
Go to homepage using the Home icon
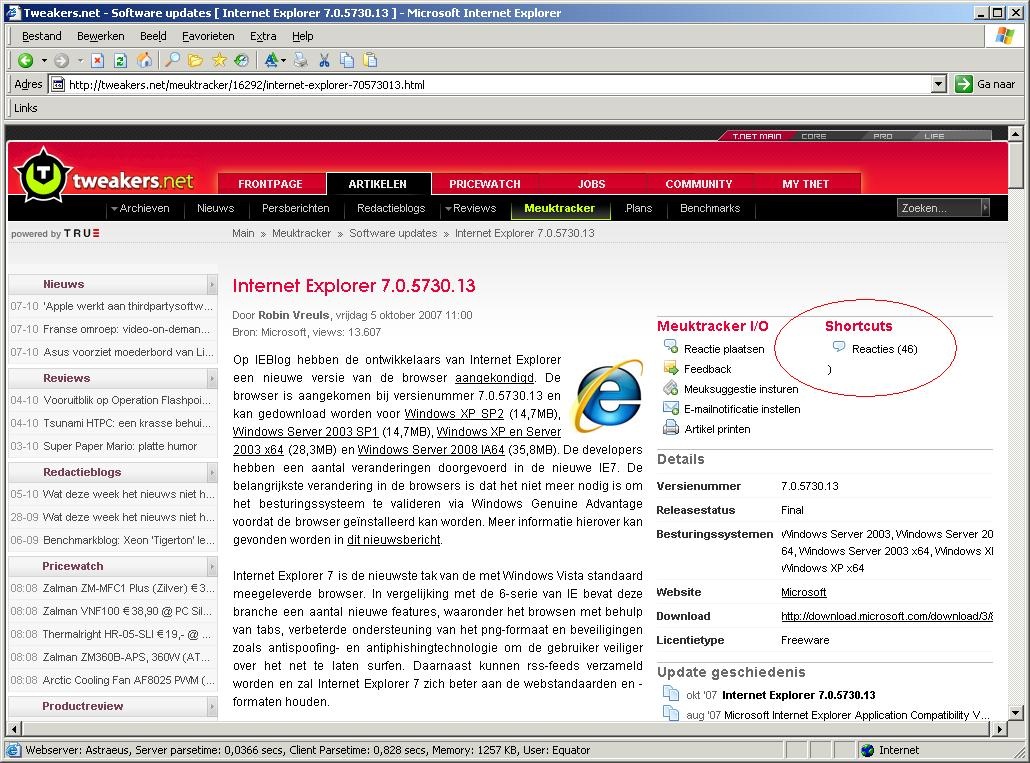point(145,59)
